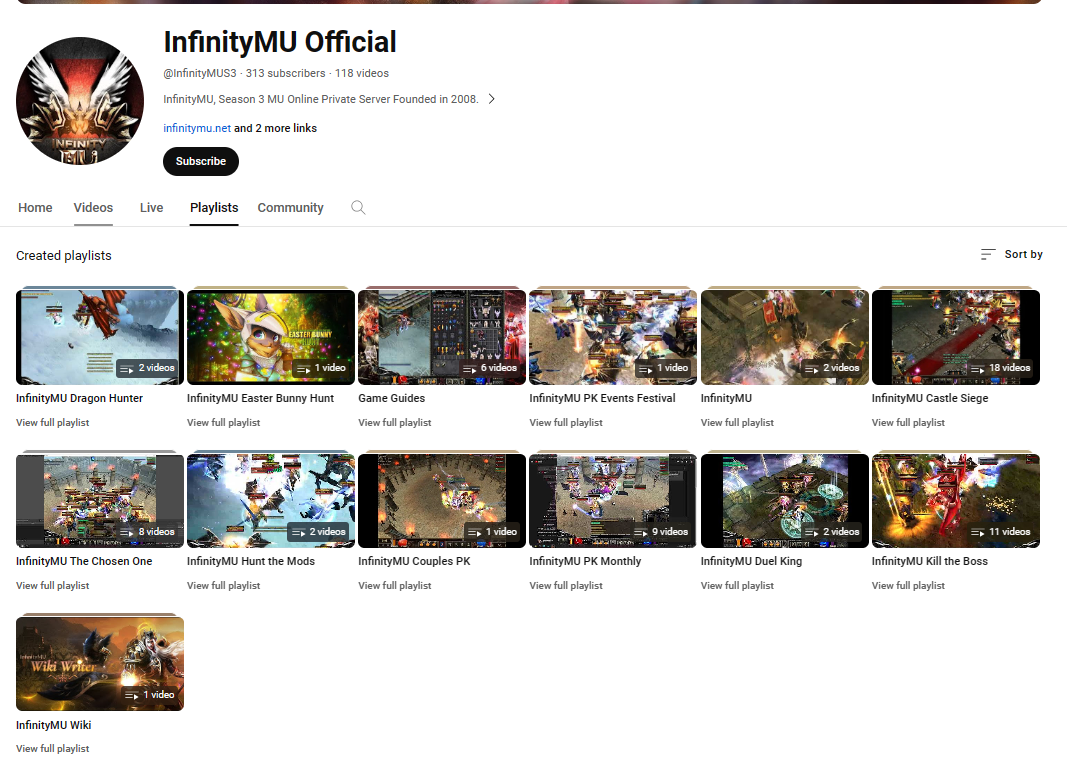Expand channel description with chevron arrow

(491, 99)
